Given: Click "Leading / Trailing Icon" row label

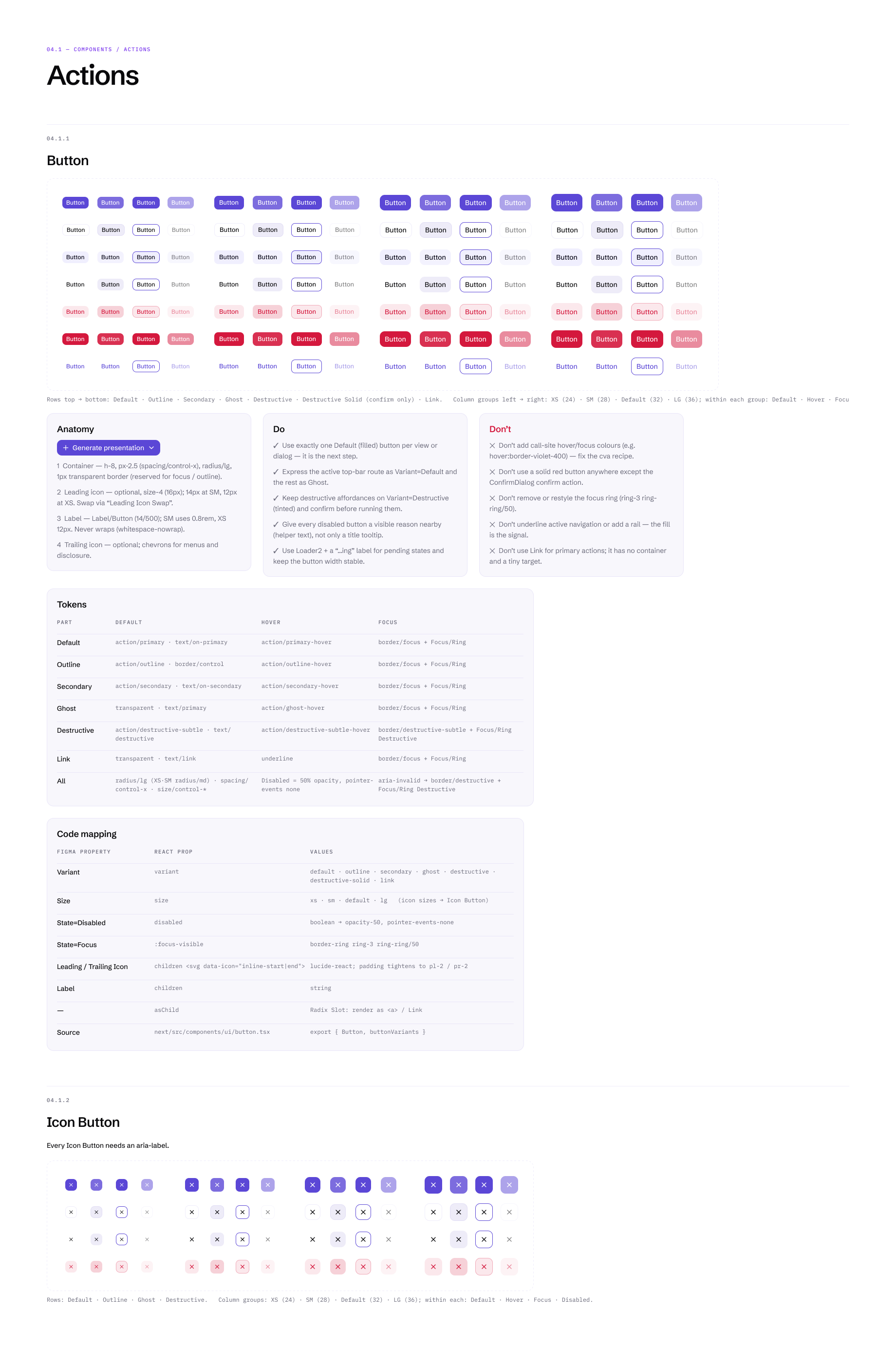Looking at the screenshot, I should [x=92, y=967].
